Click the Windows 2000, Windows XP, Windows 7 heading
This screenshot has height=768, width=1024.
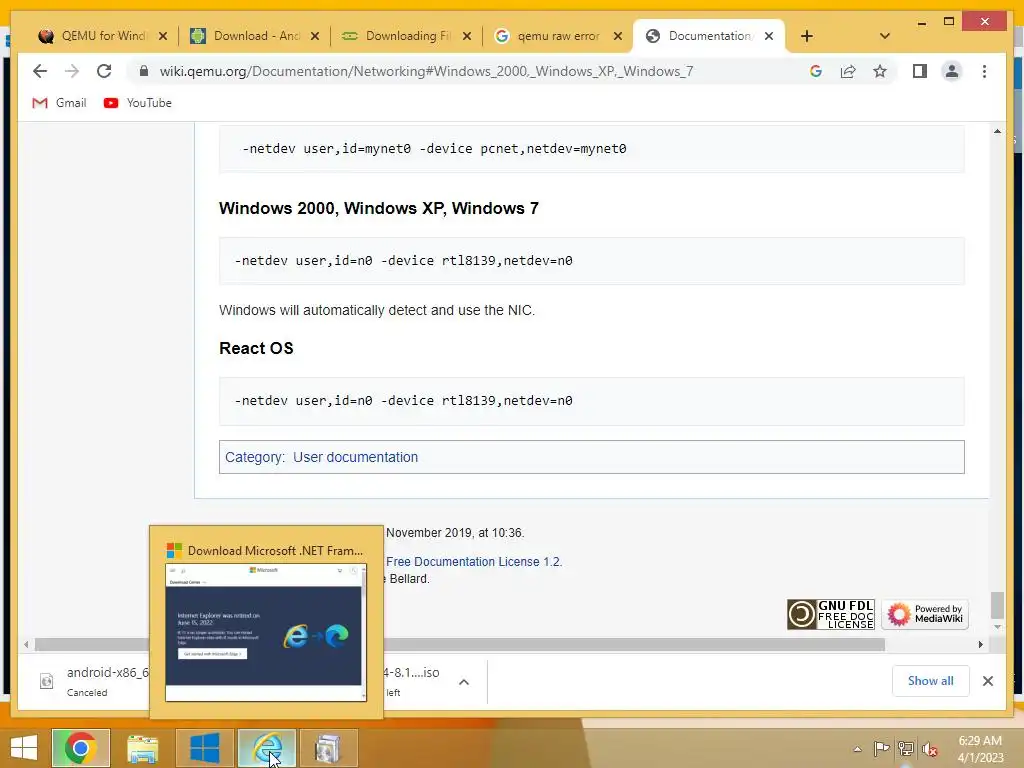tap(379, 208)
